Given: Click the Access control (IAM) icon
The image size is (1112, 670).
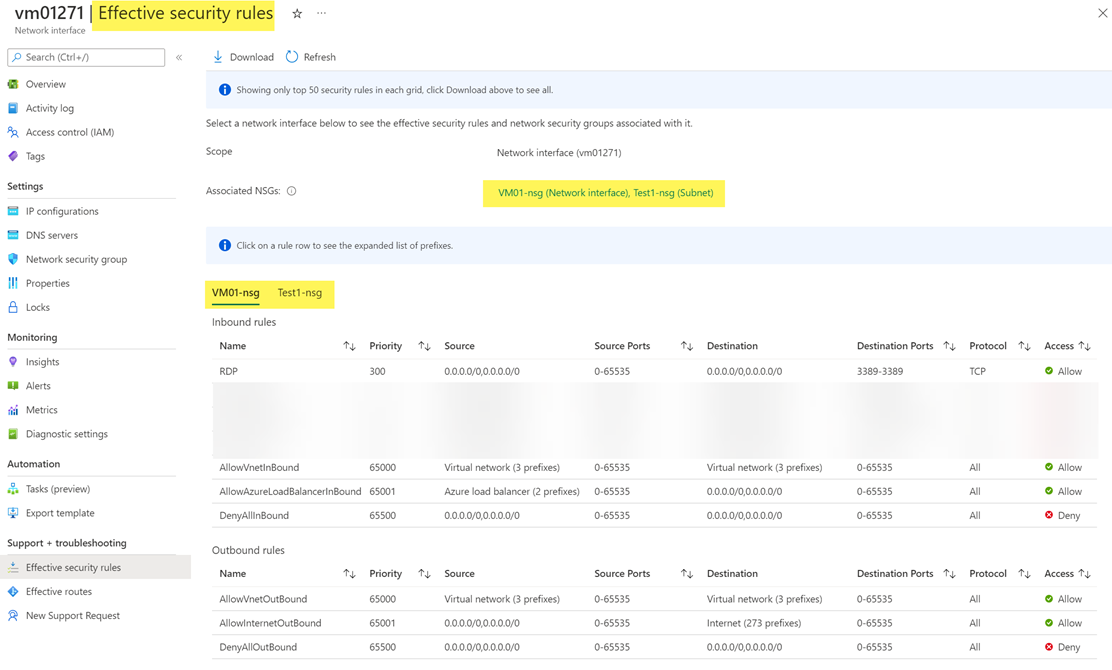Looking at the screenshot, I should tap(13, 132).
